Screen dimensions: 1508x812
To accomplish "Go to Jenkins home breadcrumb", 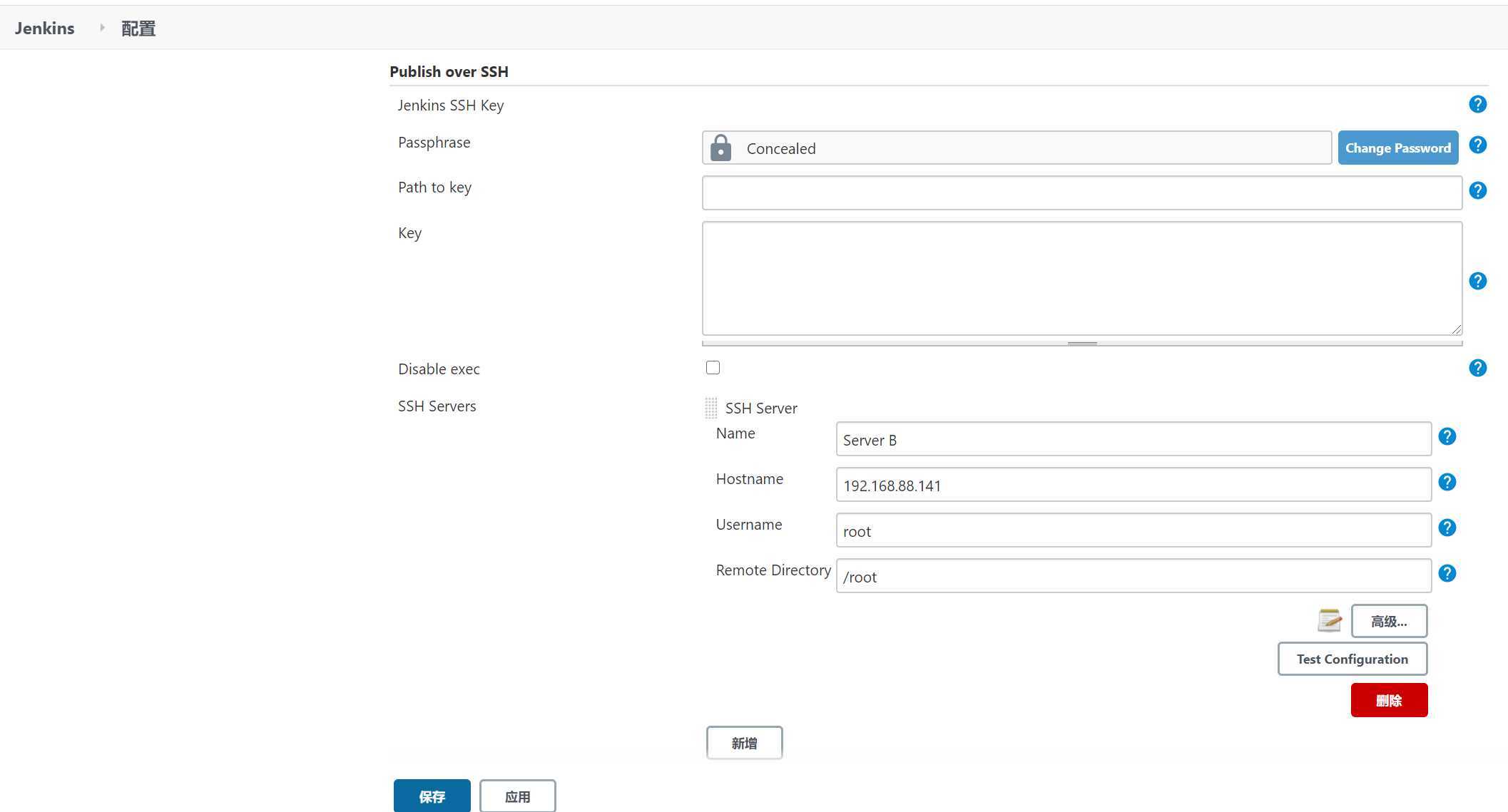I will tap(44, 28).
